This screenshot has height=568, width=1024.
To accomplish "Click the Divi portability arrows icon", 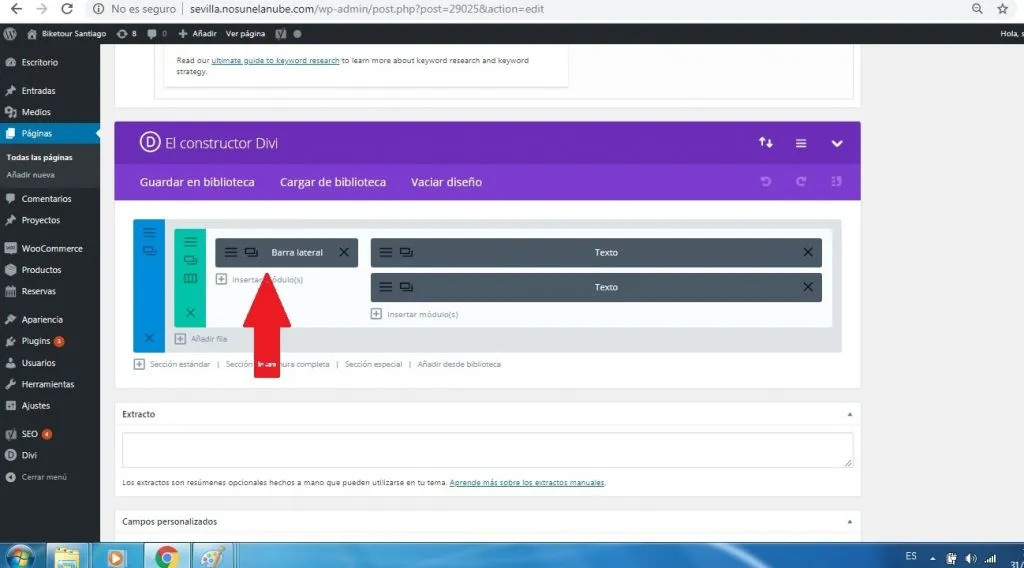I will [x=766, y=143].
